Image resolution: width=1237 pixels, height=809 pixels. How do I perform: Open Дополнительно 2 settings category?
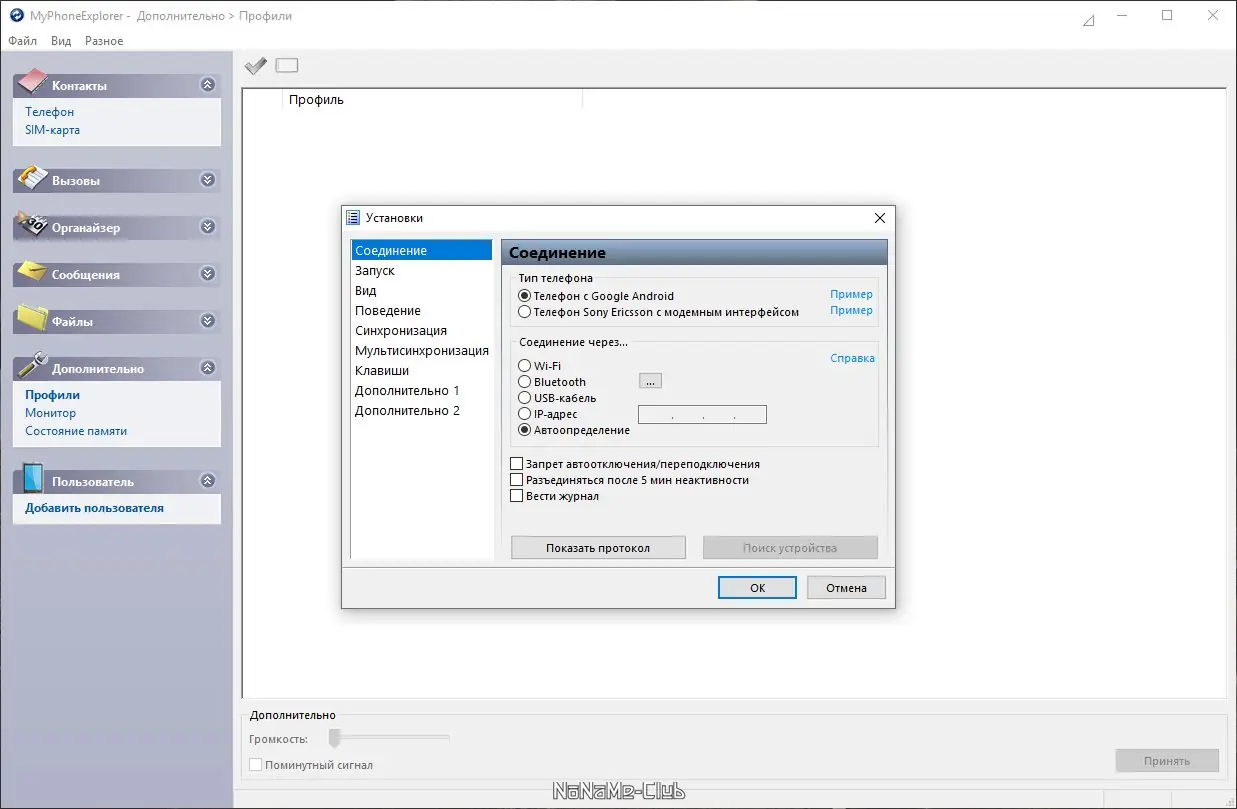click(x=421, y=410)
